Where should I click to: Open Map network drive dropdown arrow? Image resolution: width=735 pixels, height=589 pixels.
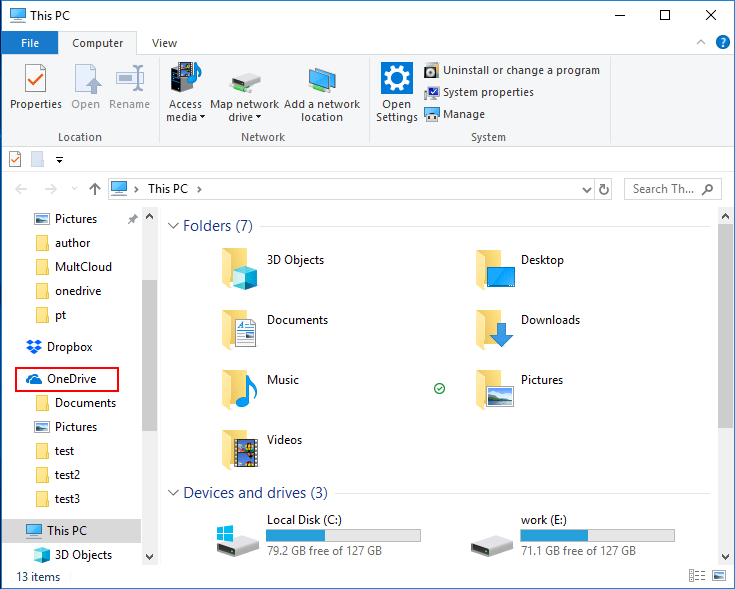258,117
